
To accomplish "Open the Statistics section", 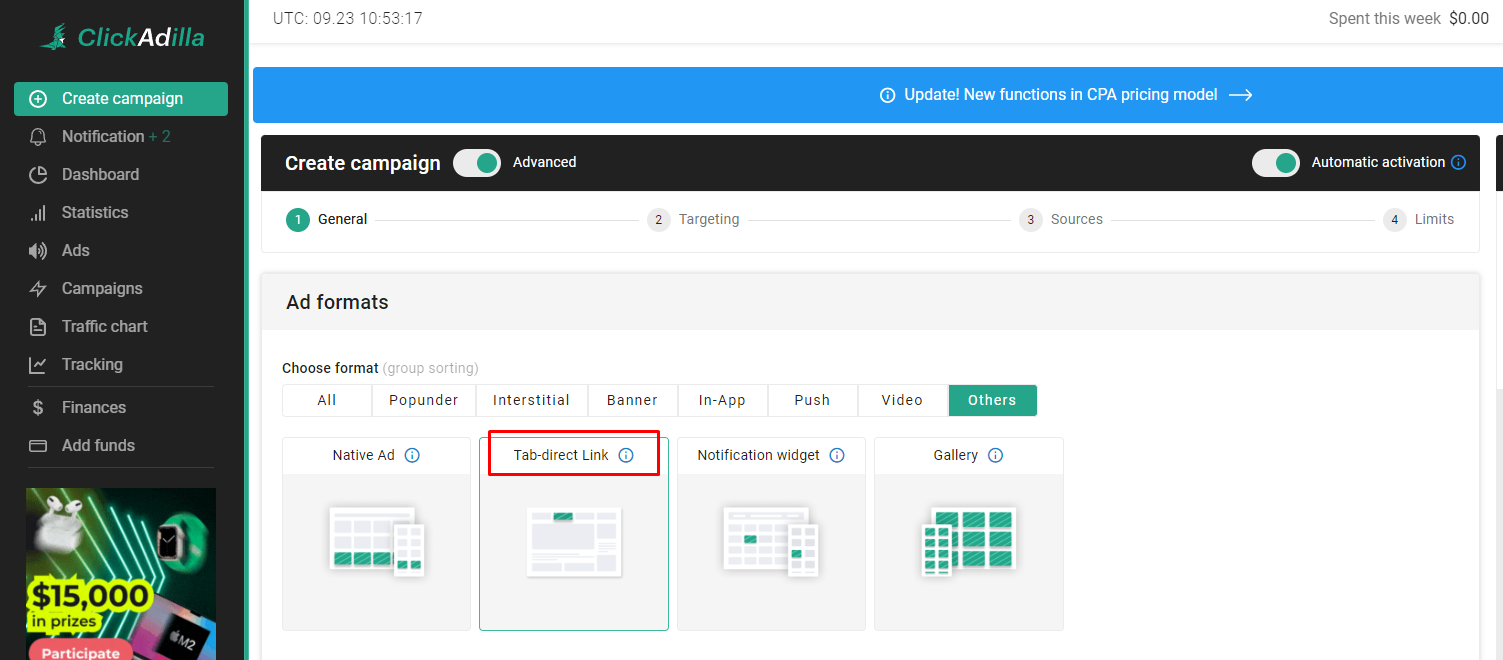I will coord(96,212).
